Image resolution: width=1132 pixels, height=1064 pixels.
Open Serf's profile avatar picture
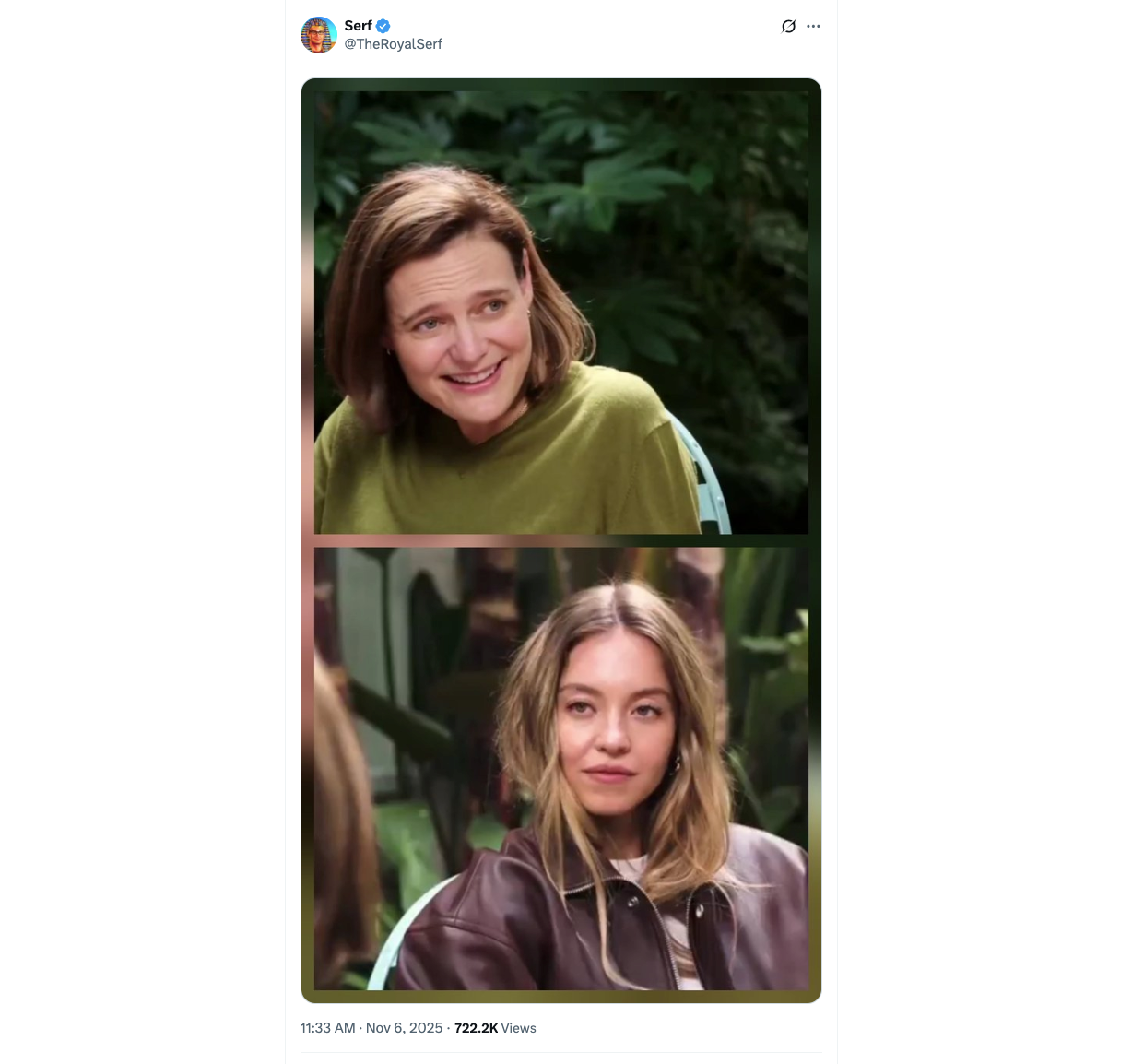pyautogui.click(x=319, y=35)
